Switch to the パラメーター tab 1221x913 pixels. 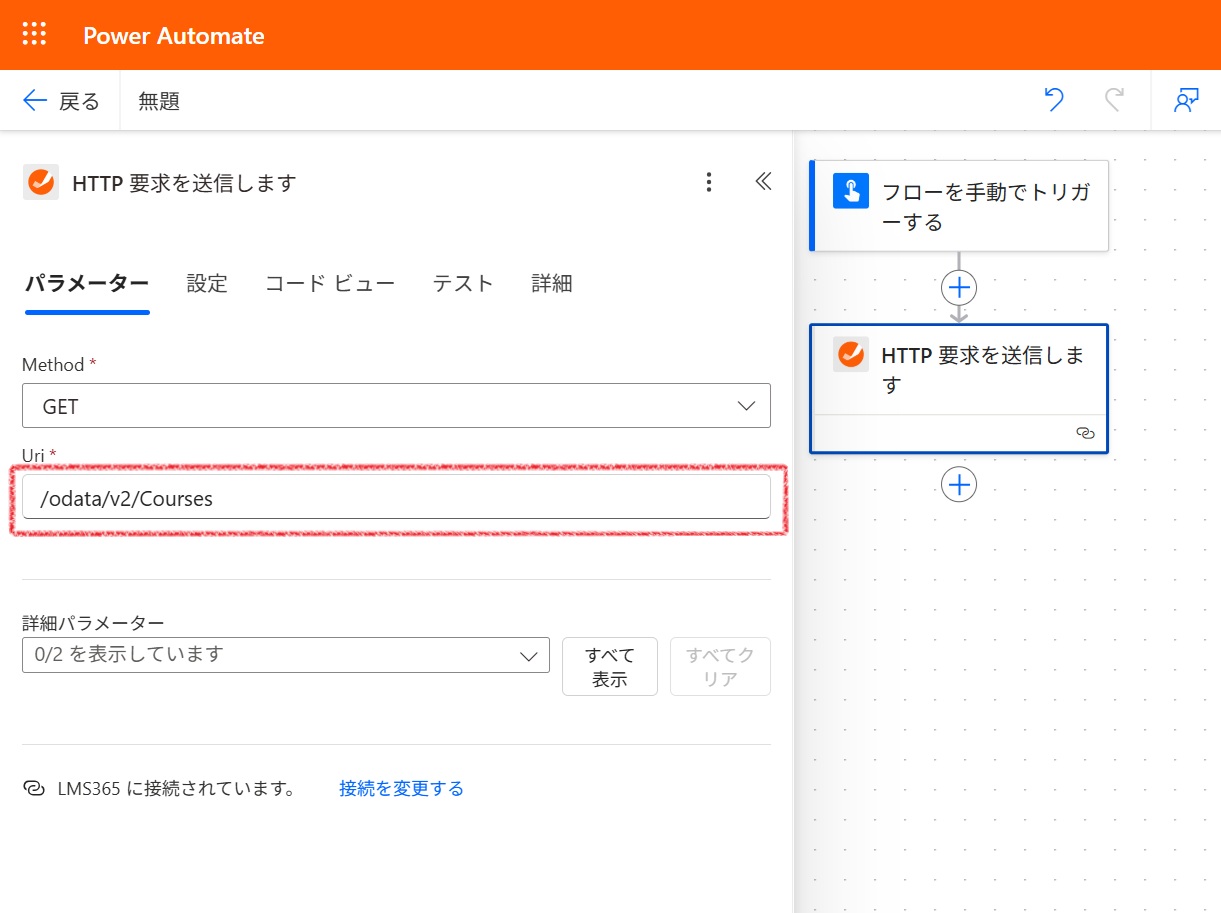tap(87, 284)
